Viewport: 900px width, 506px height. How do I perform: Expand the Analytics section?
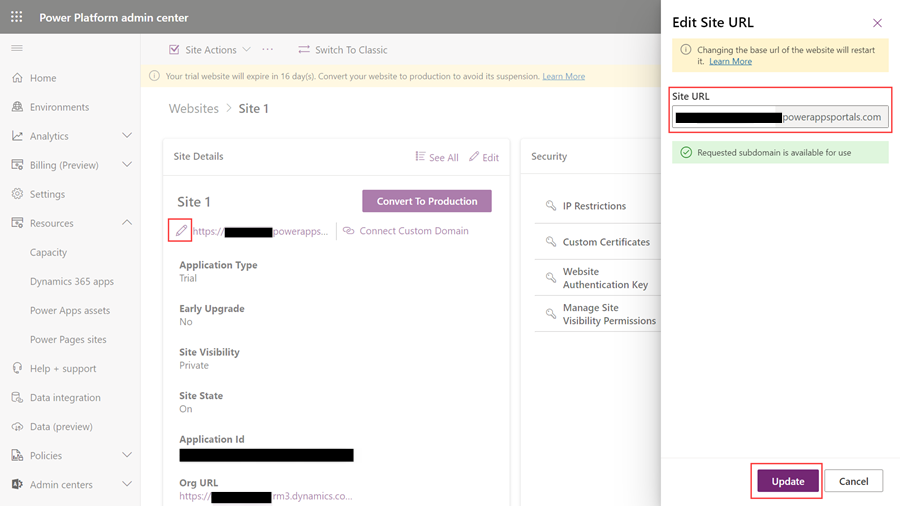coord(127,136)
